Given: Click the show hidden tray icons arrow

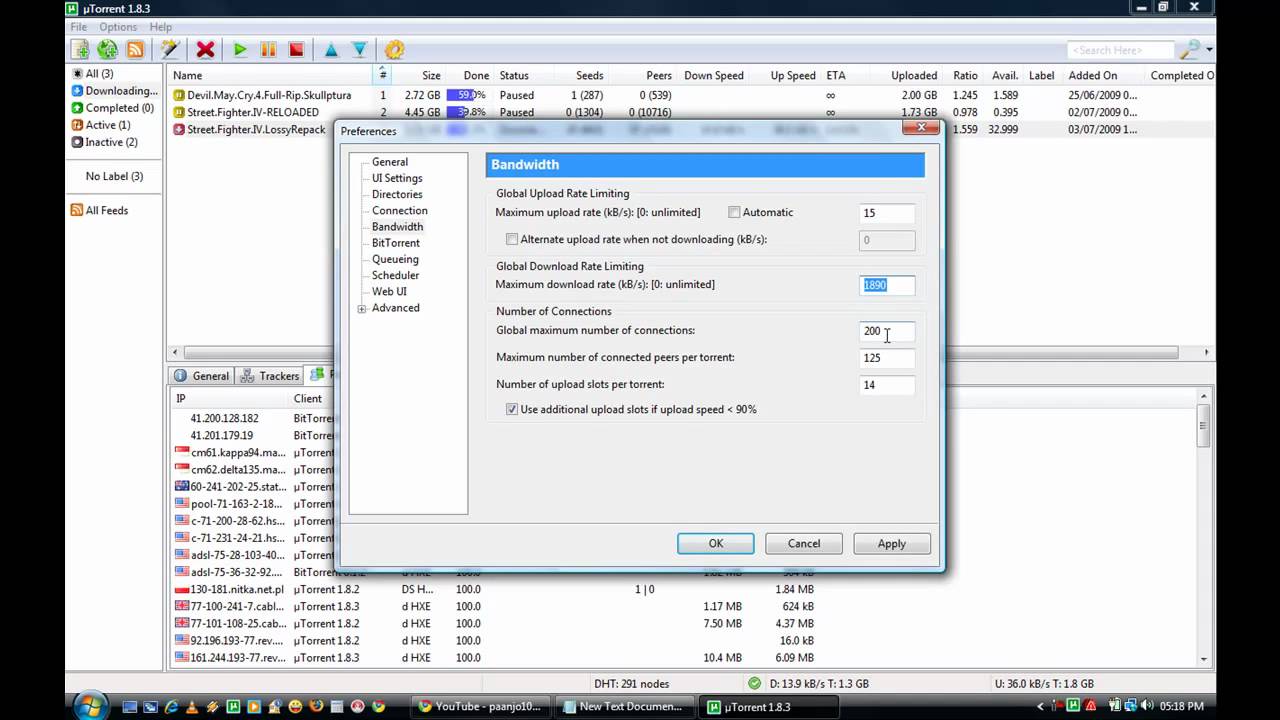Looking at the screenshot, I should click(1040, 706).
